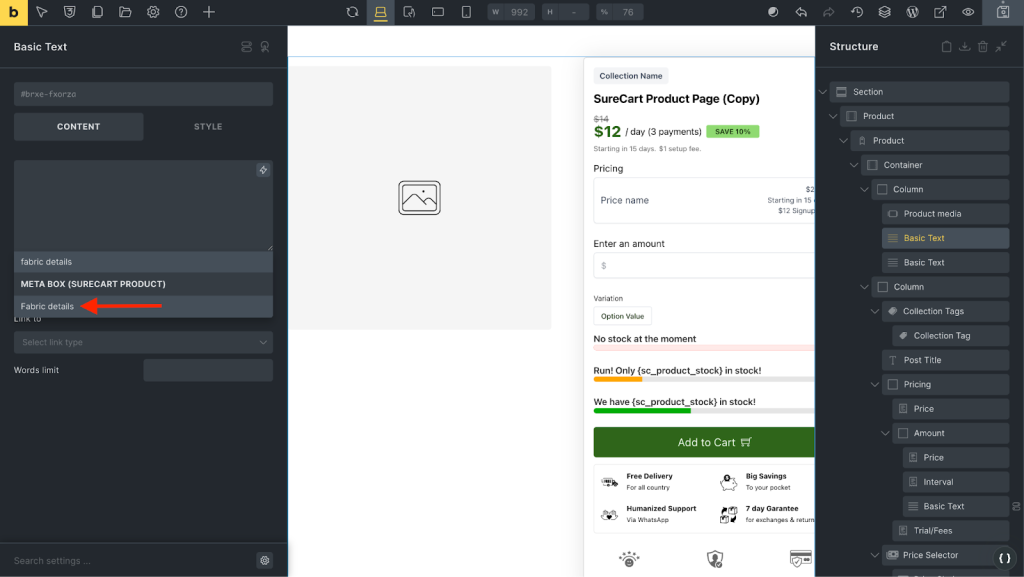Click the plus icon to add elements
Image resolution: width=1024 pixels, height=577 pixels.
[209, 12]
